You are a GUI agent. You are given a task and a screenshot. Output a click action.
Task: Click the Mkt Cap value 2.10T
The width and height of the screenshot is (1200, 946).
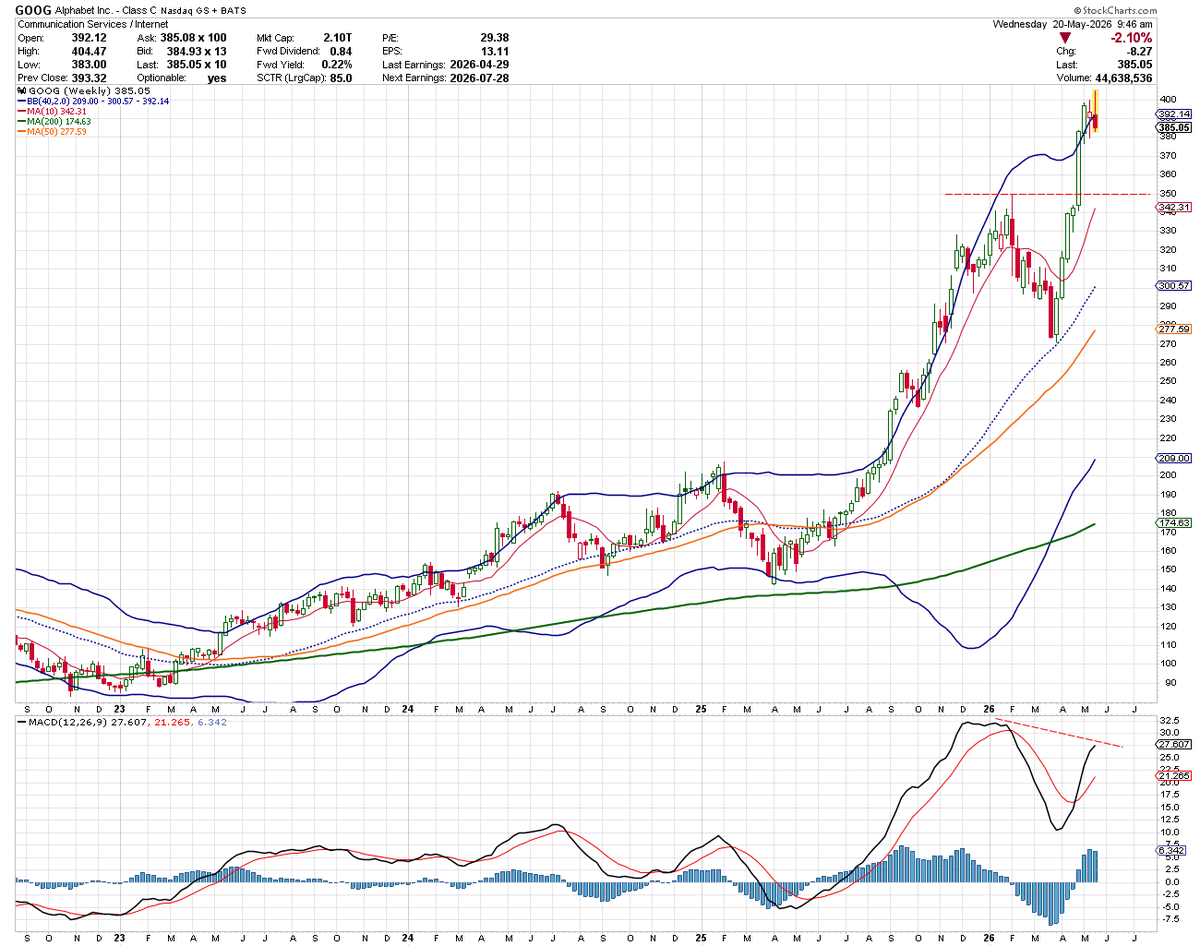(x=340, y=36)
